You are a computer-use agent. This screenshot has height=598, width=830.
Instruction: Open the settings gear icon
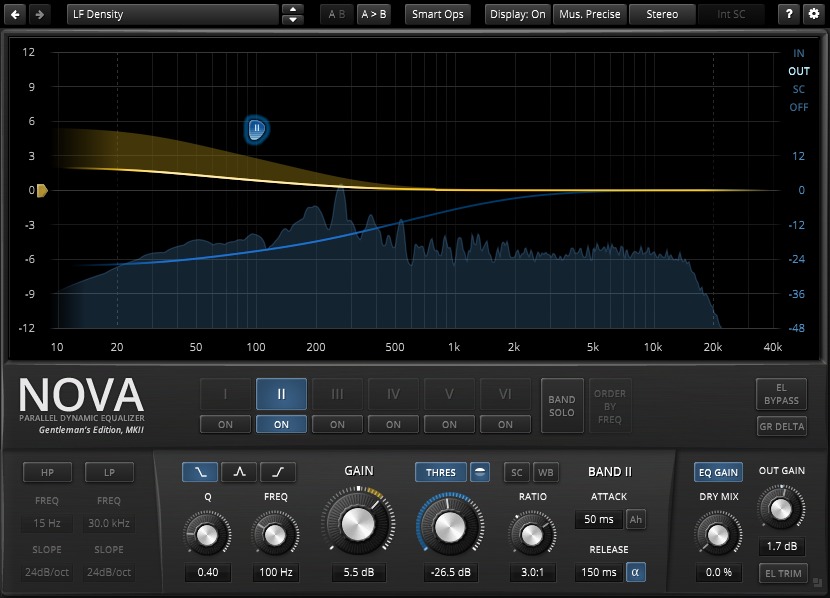pyautogui.click(x=814, y=14)
